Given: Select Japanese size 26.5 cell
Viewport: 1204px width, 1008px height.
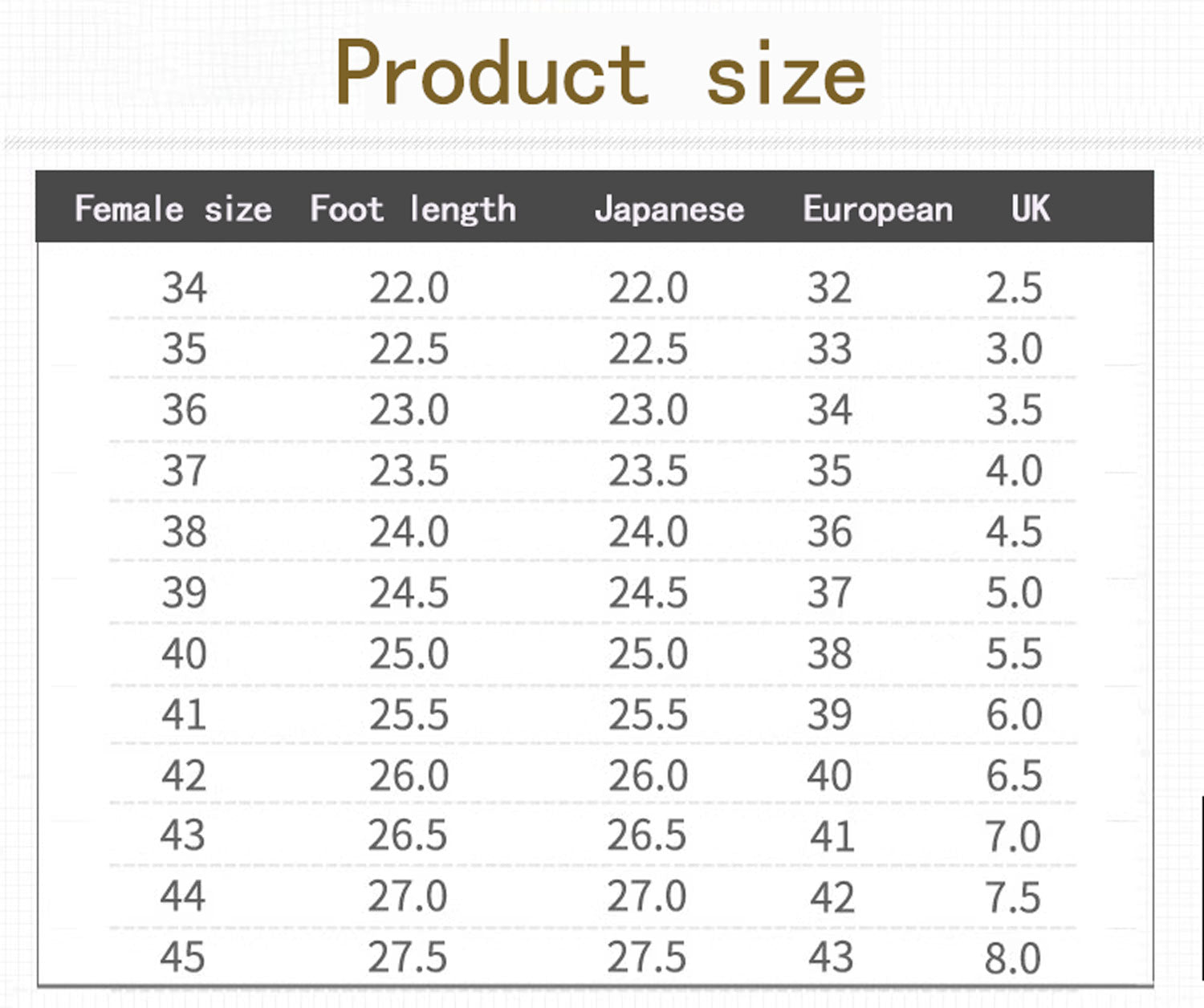Looking at the screenshot, I should (646, 836).
